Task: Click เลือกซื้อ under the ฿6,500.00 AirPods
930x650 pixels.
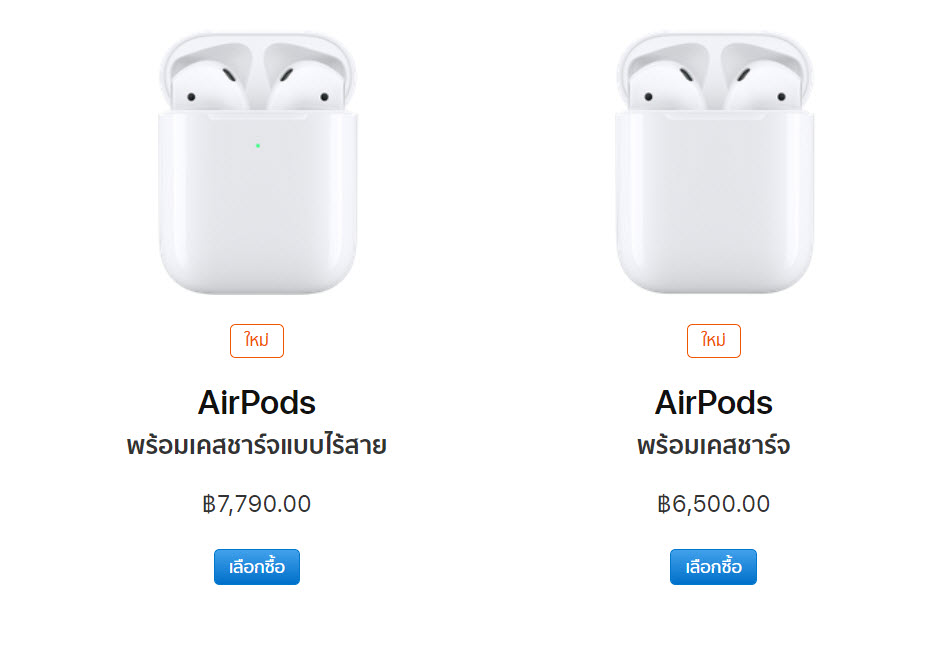Action: (x=714, y=566)
